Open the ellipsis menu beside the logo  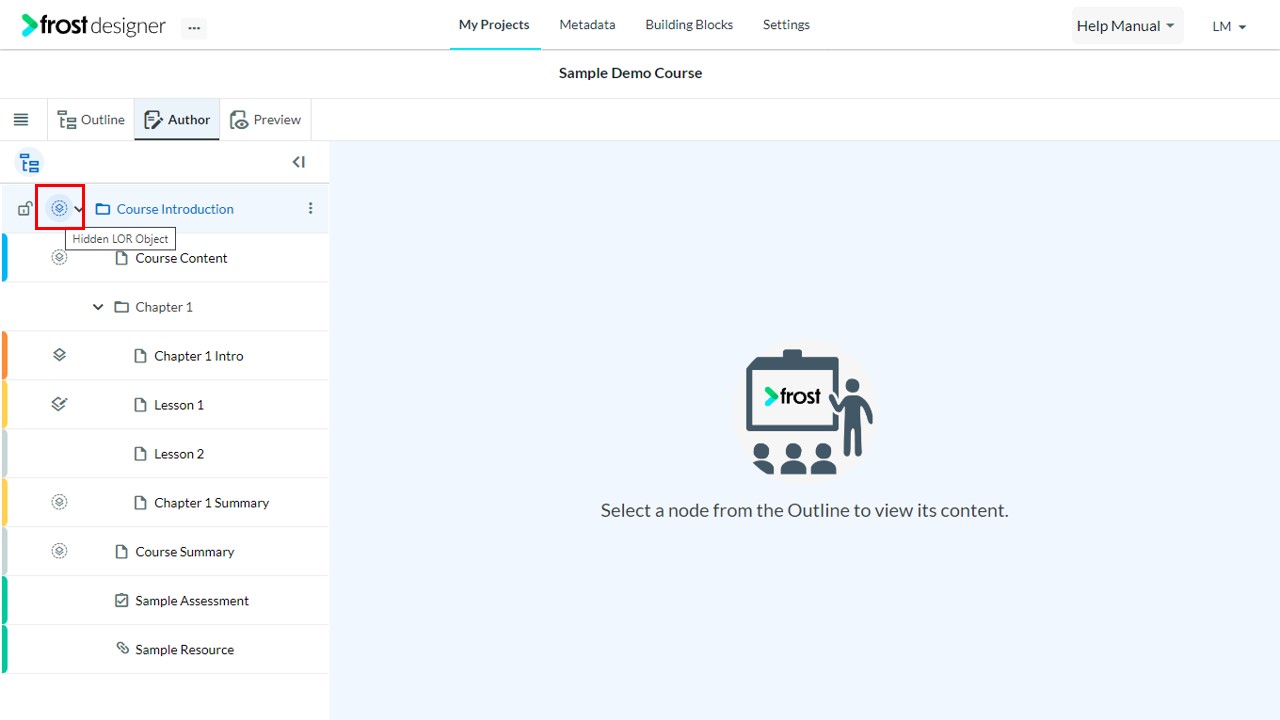[194, 28]
